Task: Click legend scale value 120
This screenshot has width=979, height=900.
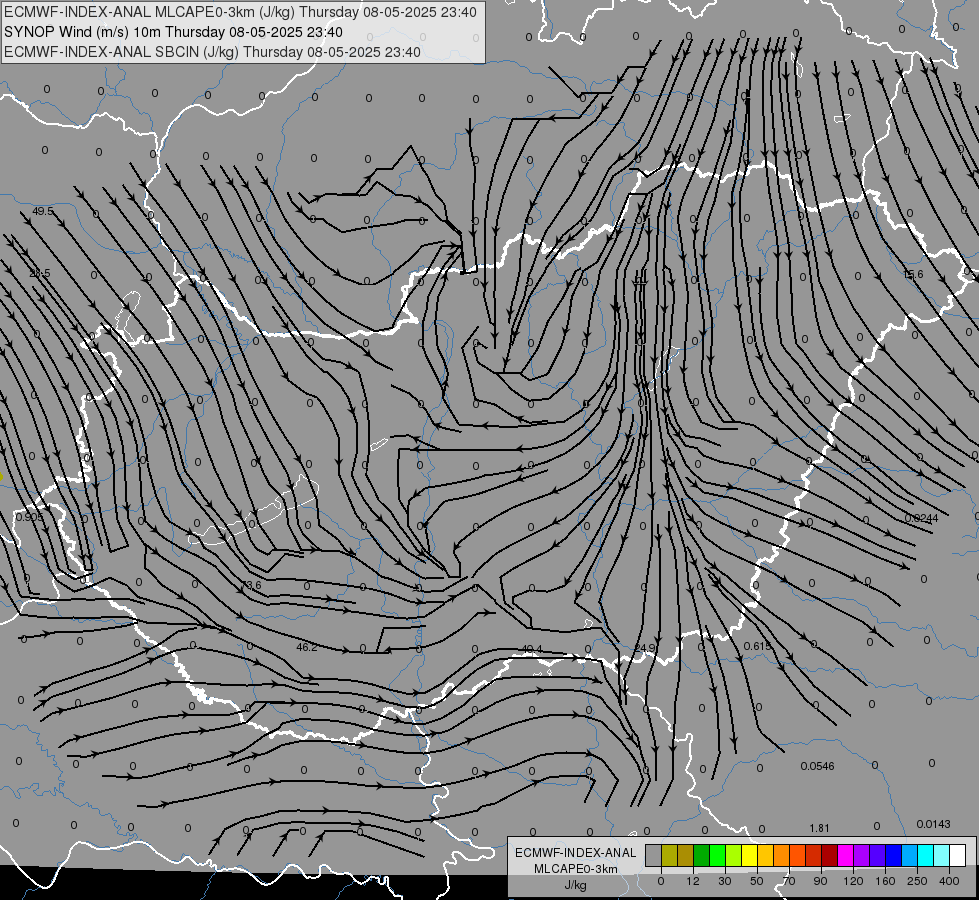Action: [853, 881]
